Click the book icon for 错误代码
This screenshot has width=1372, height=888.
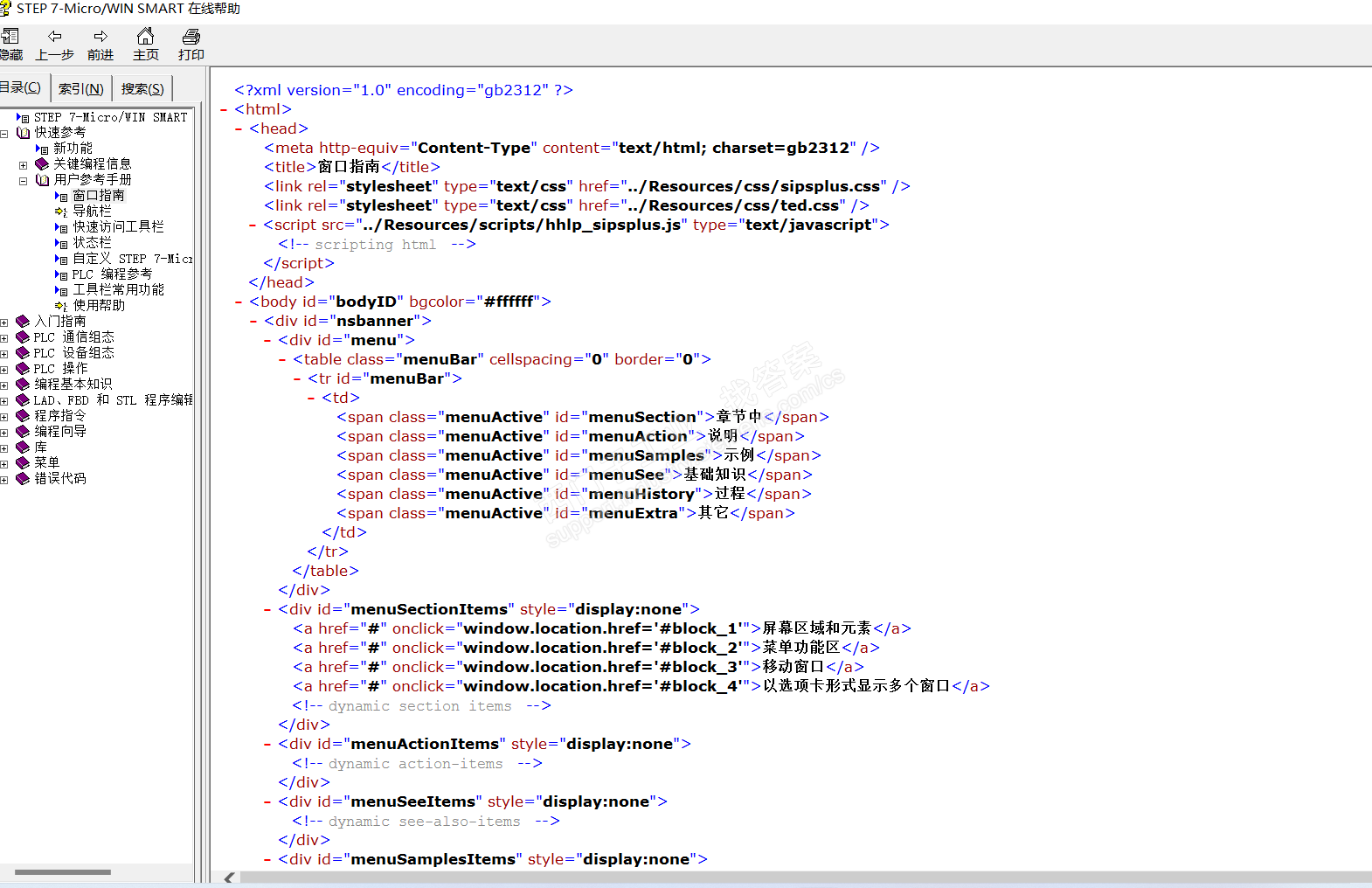pyautogui.click(x=24, y=479)
